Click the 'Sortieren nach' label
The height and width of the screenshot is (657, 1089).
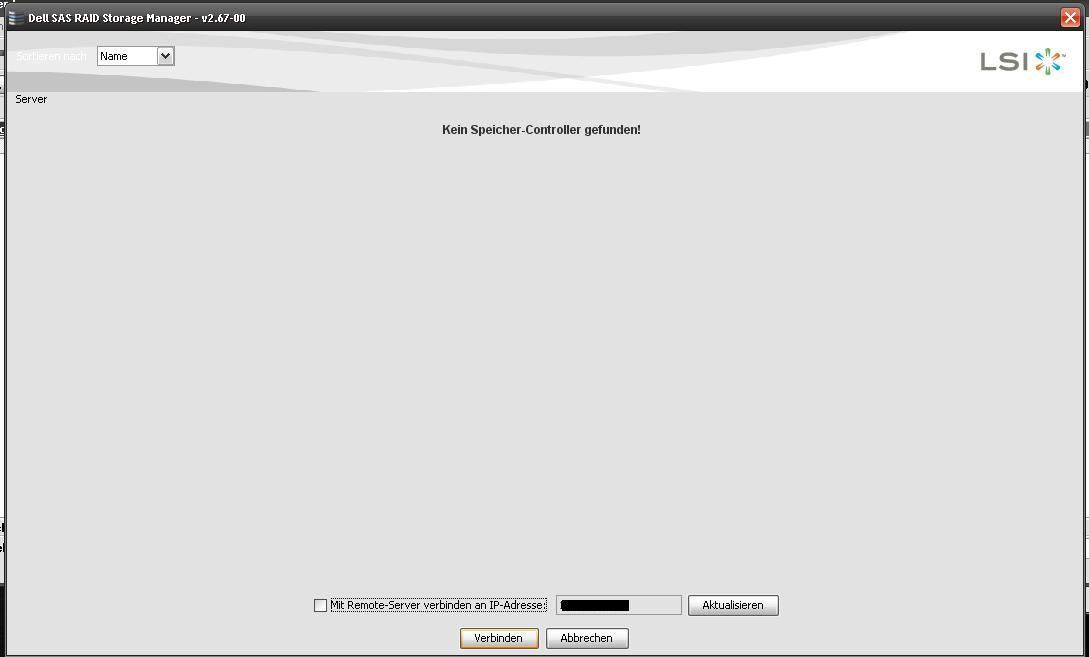pyautogui.click(x=51, y=56)
